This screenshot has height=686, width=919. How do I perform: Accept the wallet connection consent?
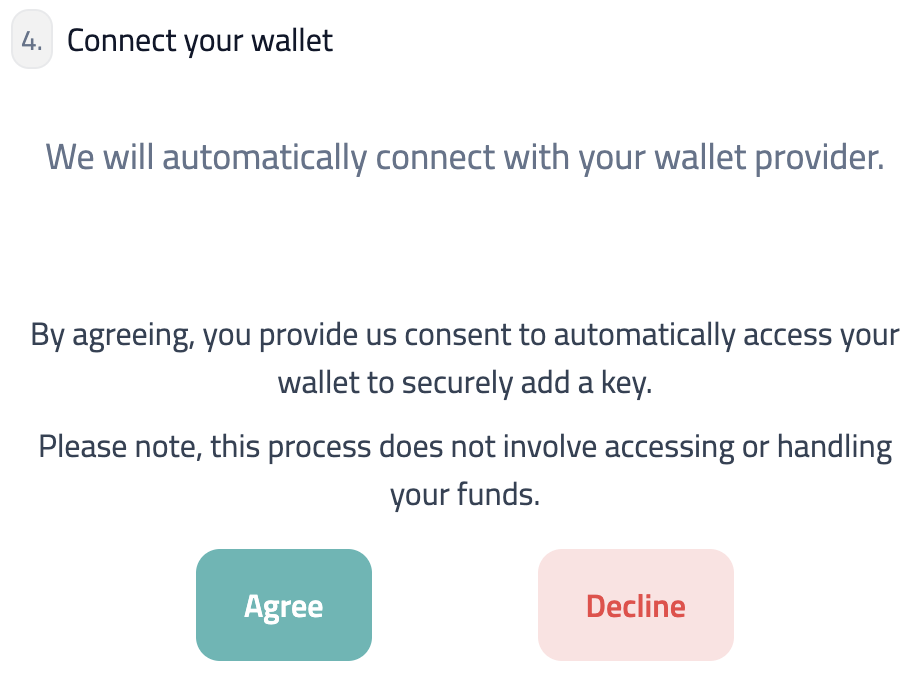(x=283, y=605)
